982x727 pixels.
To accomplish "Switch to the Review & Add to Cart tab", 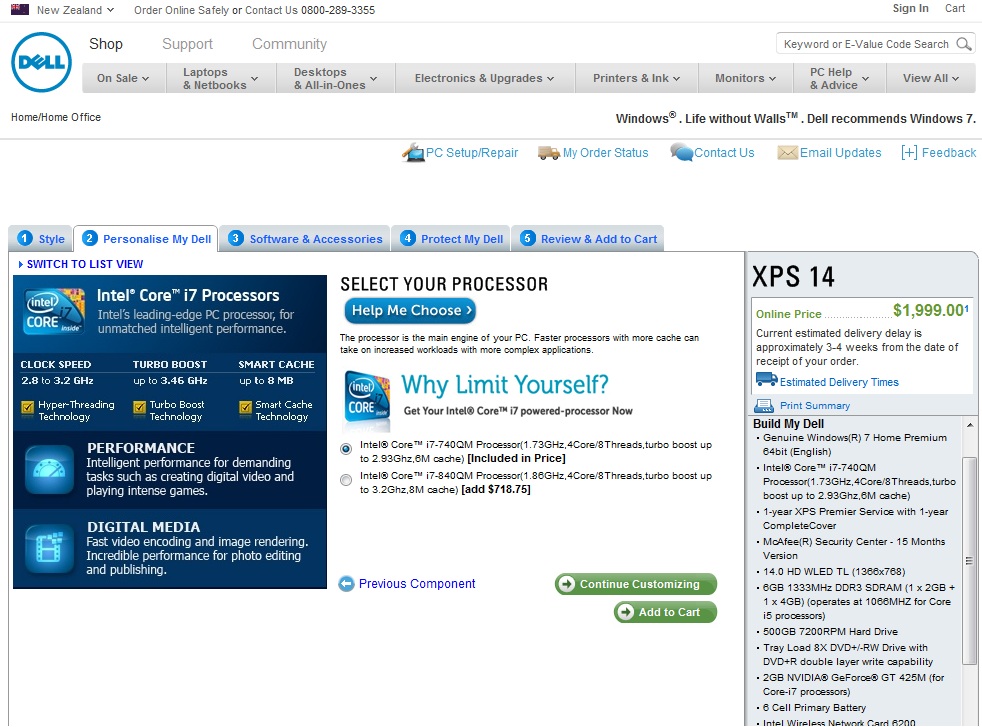I will pos(587,239).
